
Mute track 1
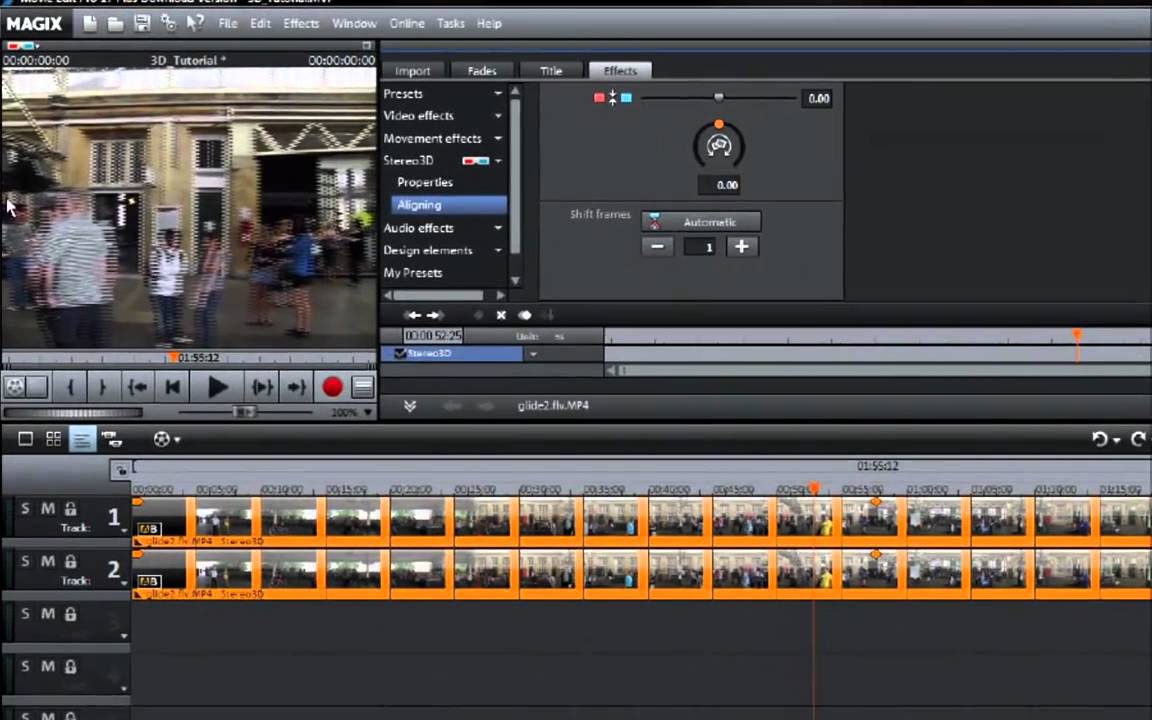click(x=48, y=508)
